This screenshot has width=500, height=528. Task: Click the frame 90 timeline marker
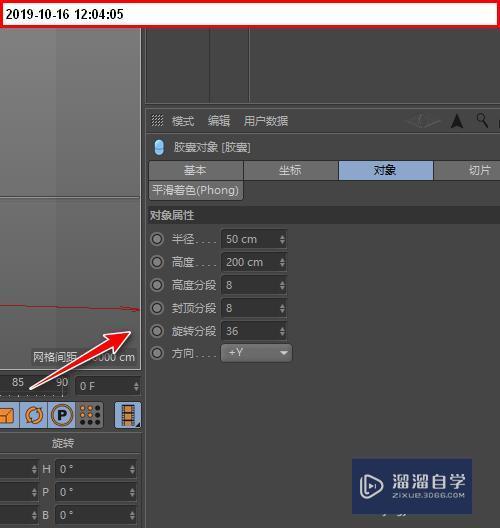point(62,382)
